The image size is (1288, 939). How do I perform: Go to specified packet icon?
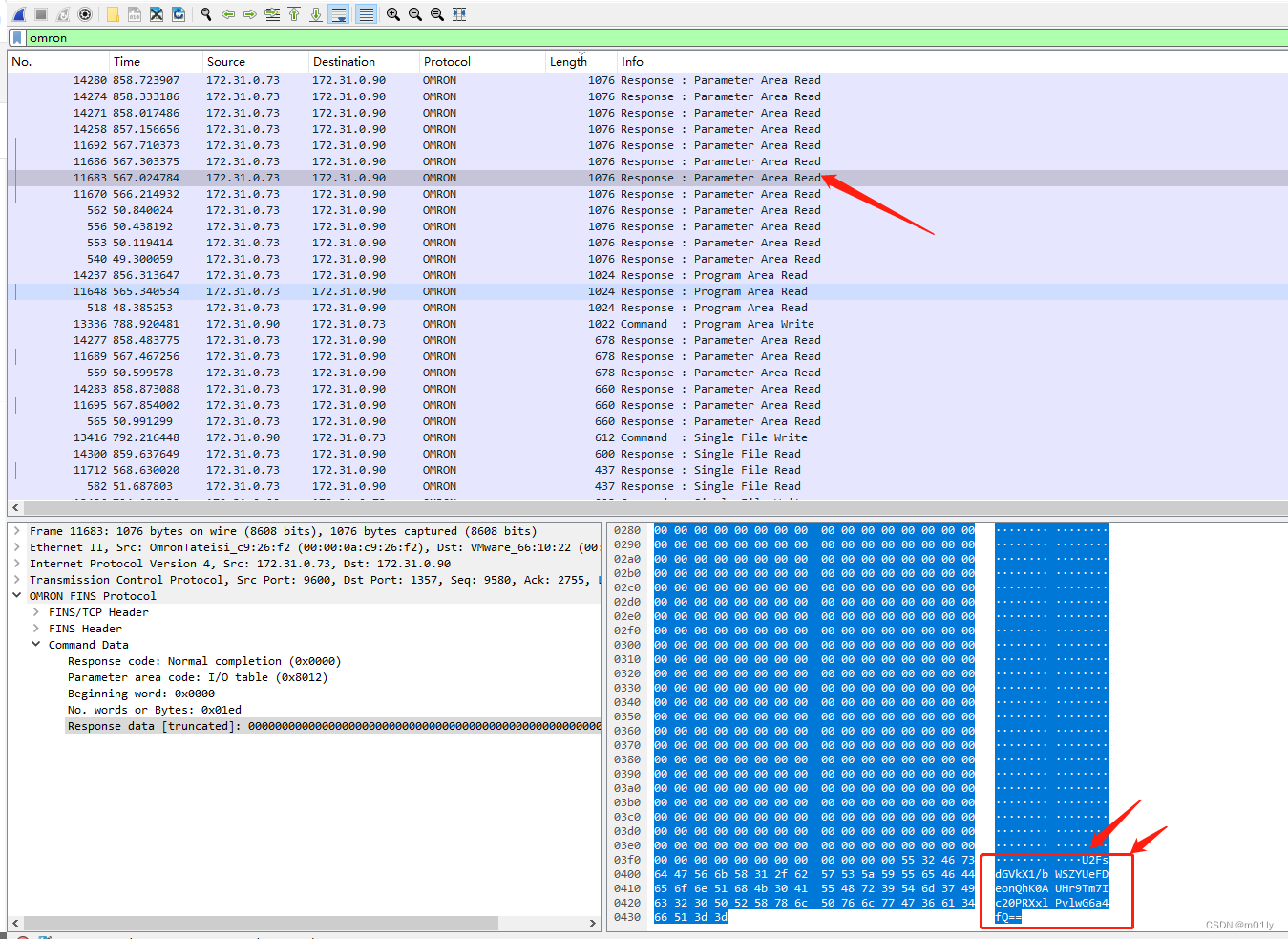pos(272,14)
